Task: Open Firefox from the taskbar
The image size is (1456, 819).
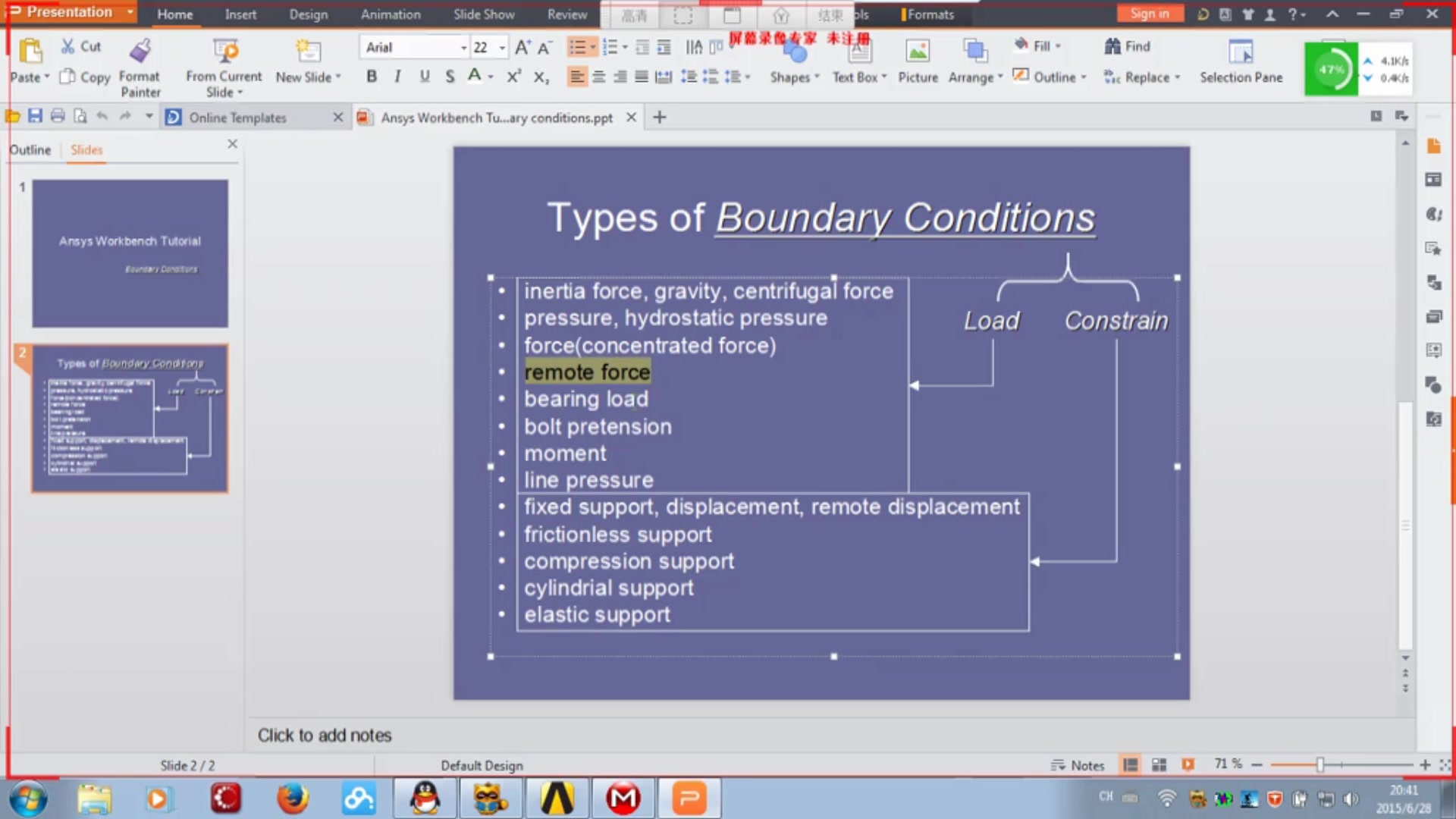Action: (x=293, y=799)
